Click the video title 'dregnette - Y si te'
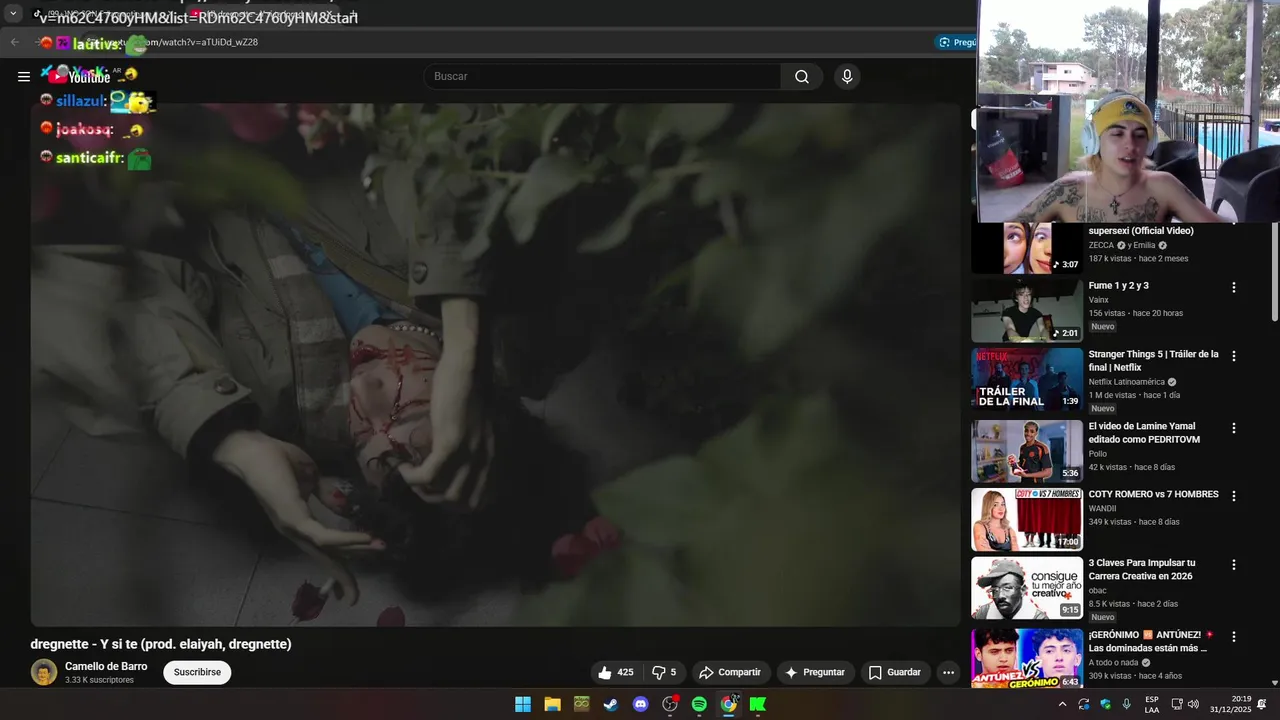Screen dimensions: 1280x720 tap(161, 644)
